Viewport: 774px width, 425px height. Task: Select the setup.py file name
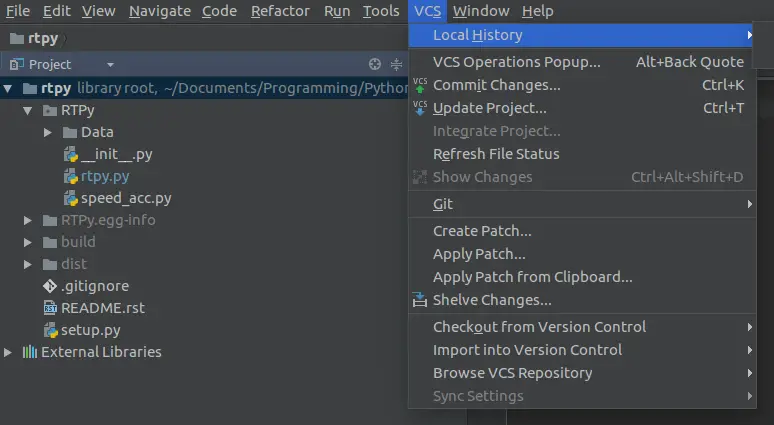(90, 330)
